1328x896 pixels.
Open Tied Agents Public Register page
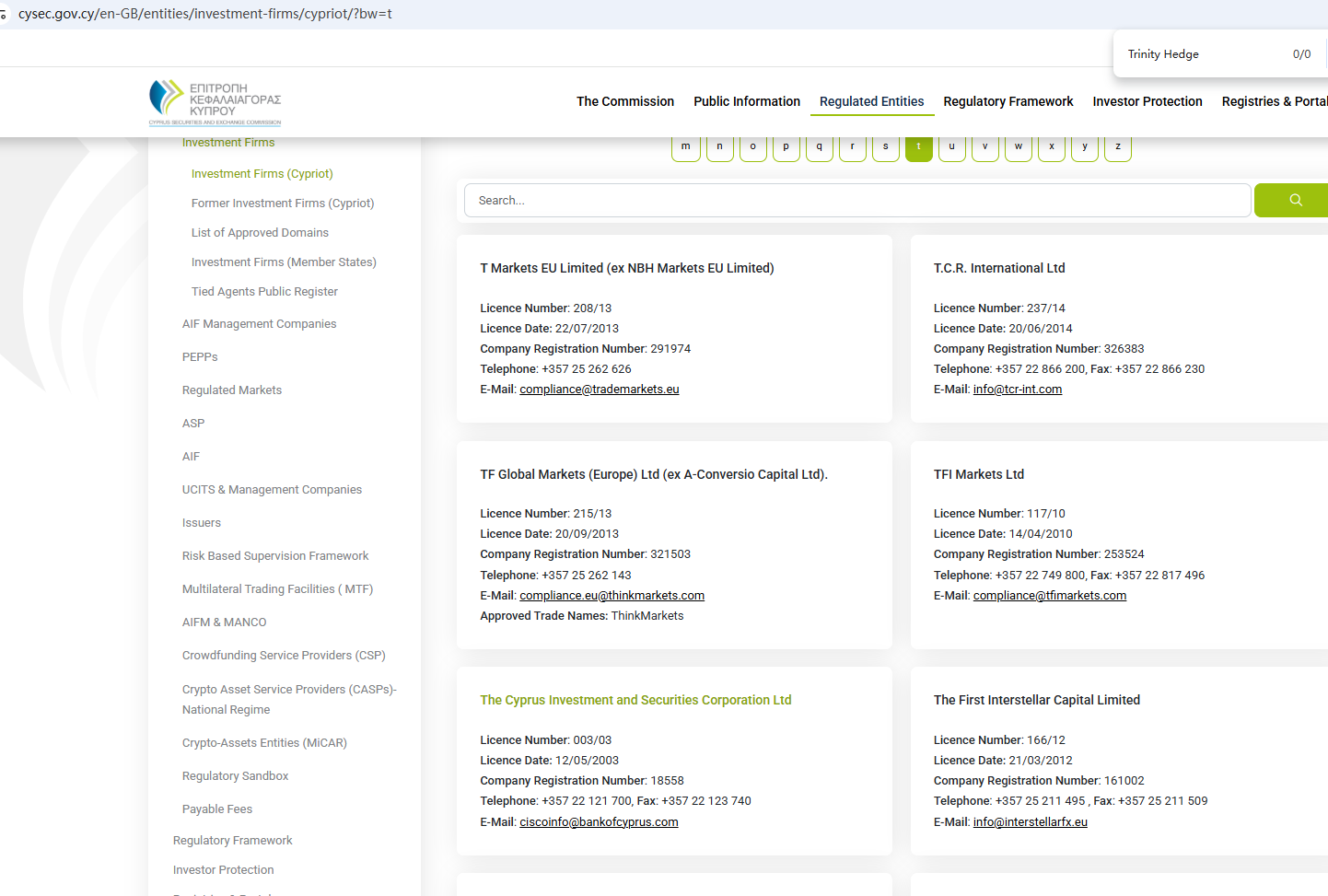click(x=264, y=292)
